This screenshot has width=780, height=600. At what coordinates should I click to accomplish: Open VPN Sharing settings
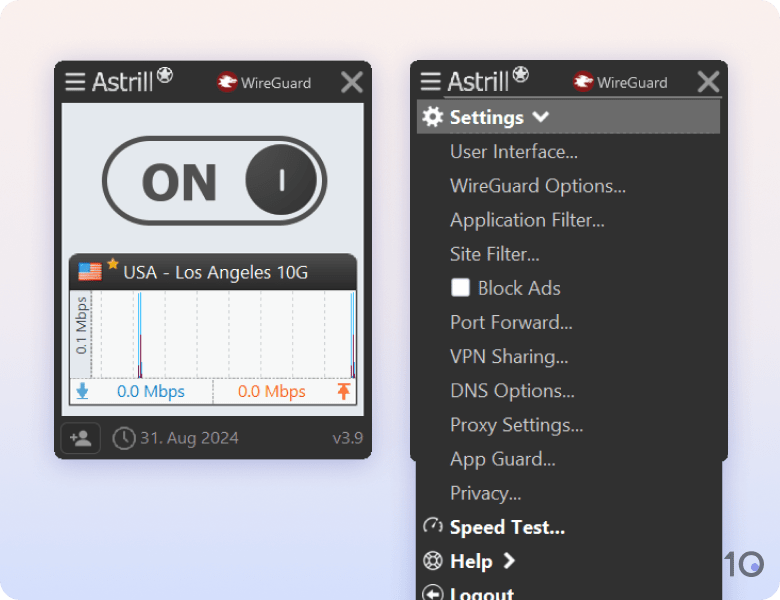(x=509, y=357)
